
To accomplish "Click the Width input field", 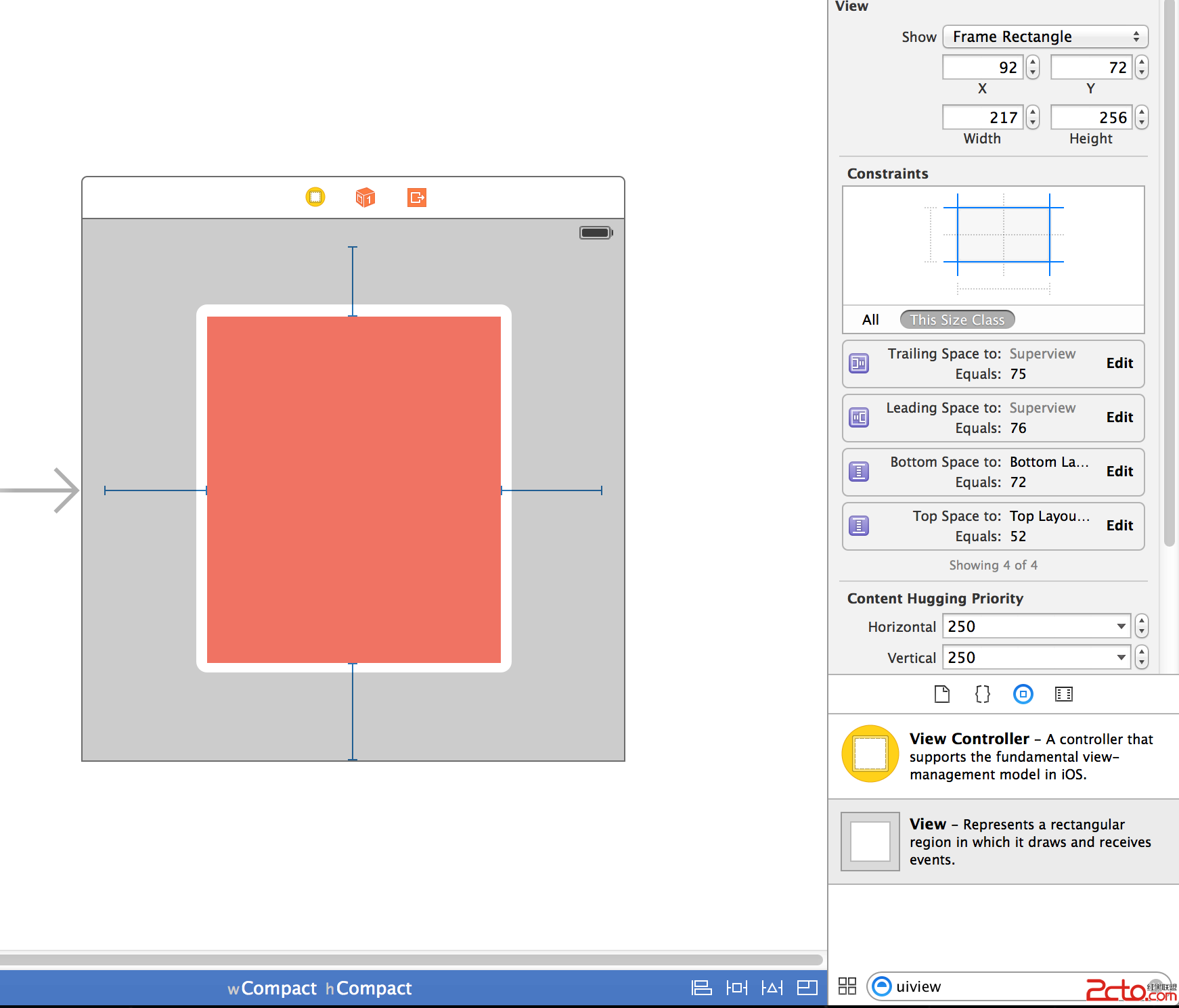I will pyautogui.click(x=983, y=118).
